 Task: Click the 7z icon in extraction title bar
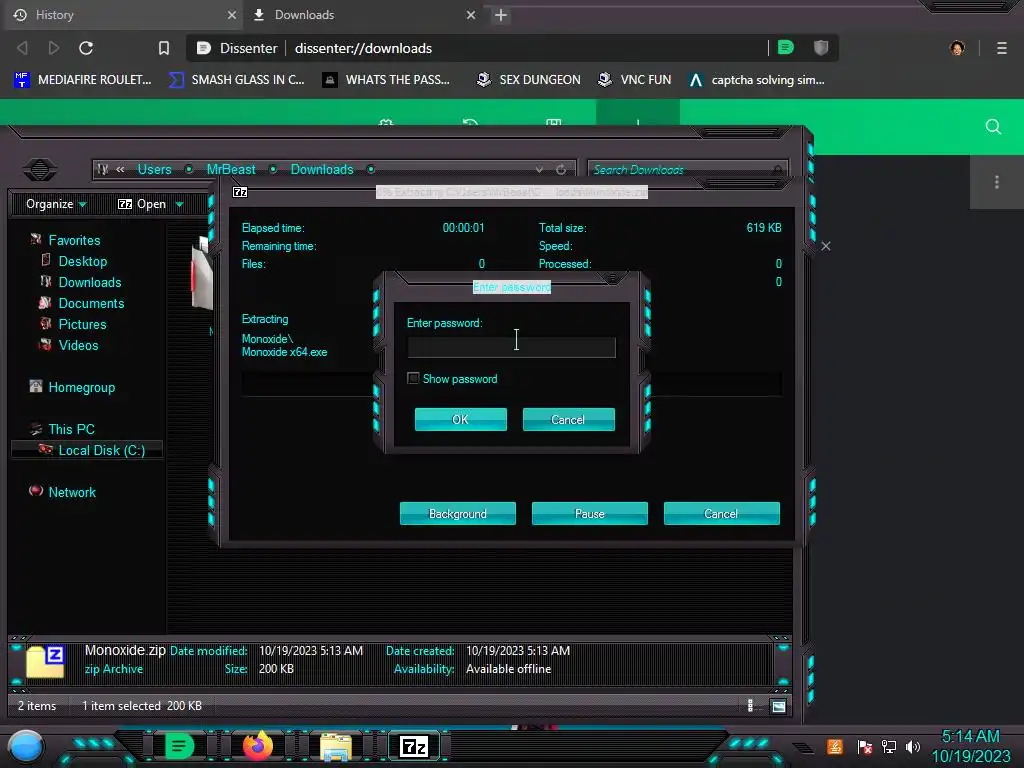click(240, 192)
